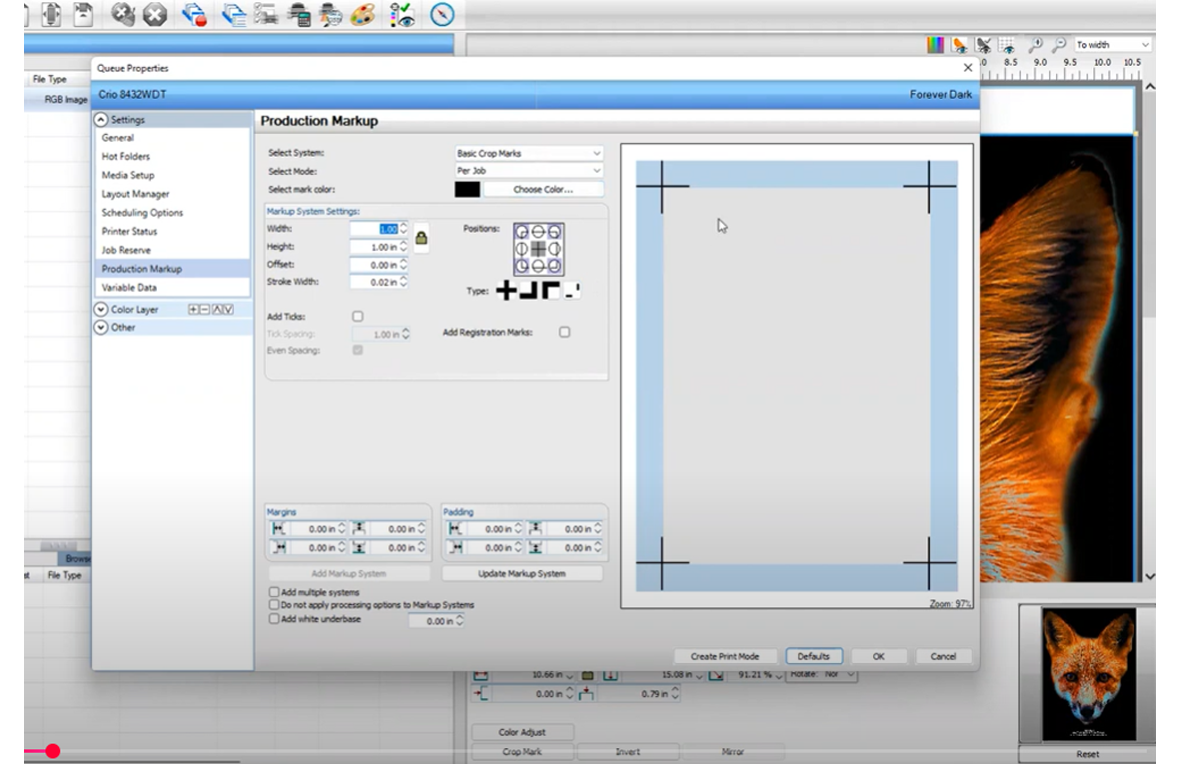
Task: Click the zoom out magnifier icon
Action: (1058, 45)
